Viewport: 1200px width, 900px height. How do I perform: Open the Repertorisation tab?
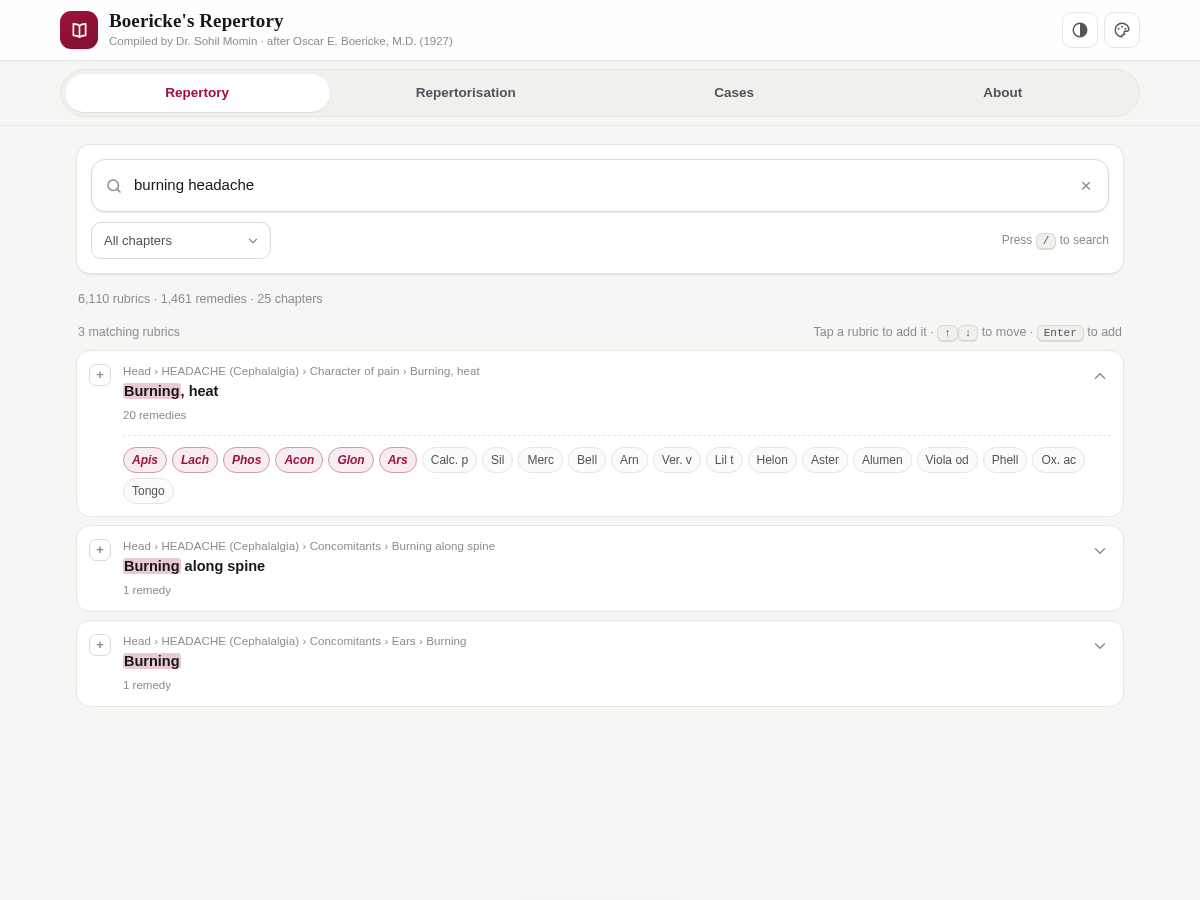[x=466, y=93]
